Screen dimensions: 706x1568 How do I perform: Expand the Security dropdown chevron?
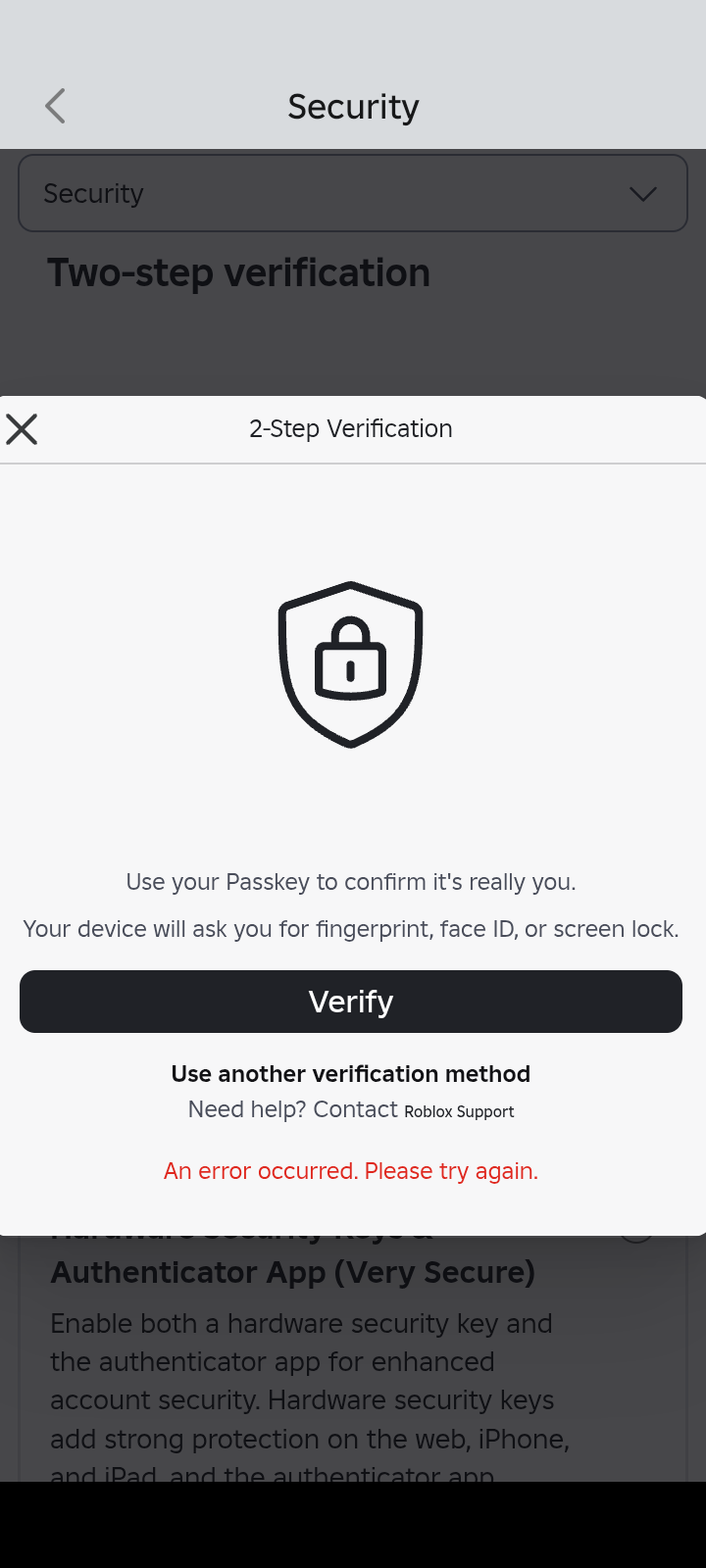[x=643, y=194]
